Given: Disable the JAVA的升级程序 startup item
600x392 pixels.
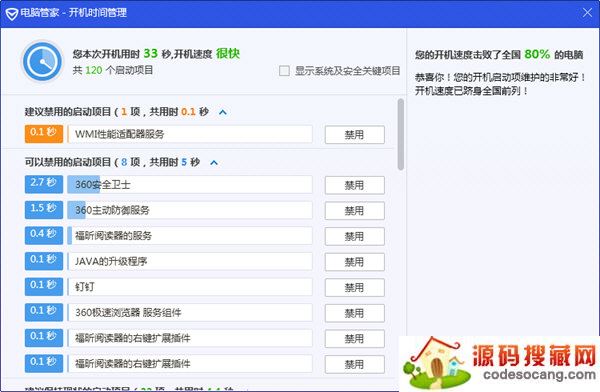Looking at the screenshot, I should (355, 262).
